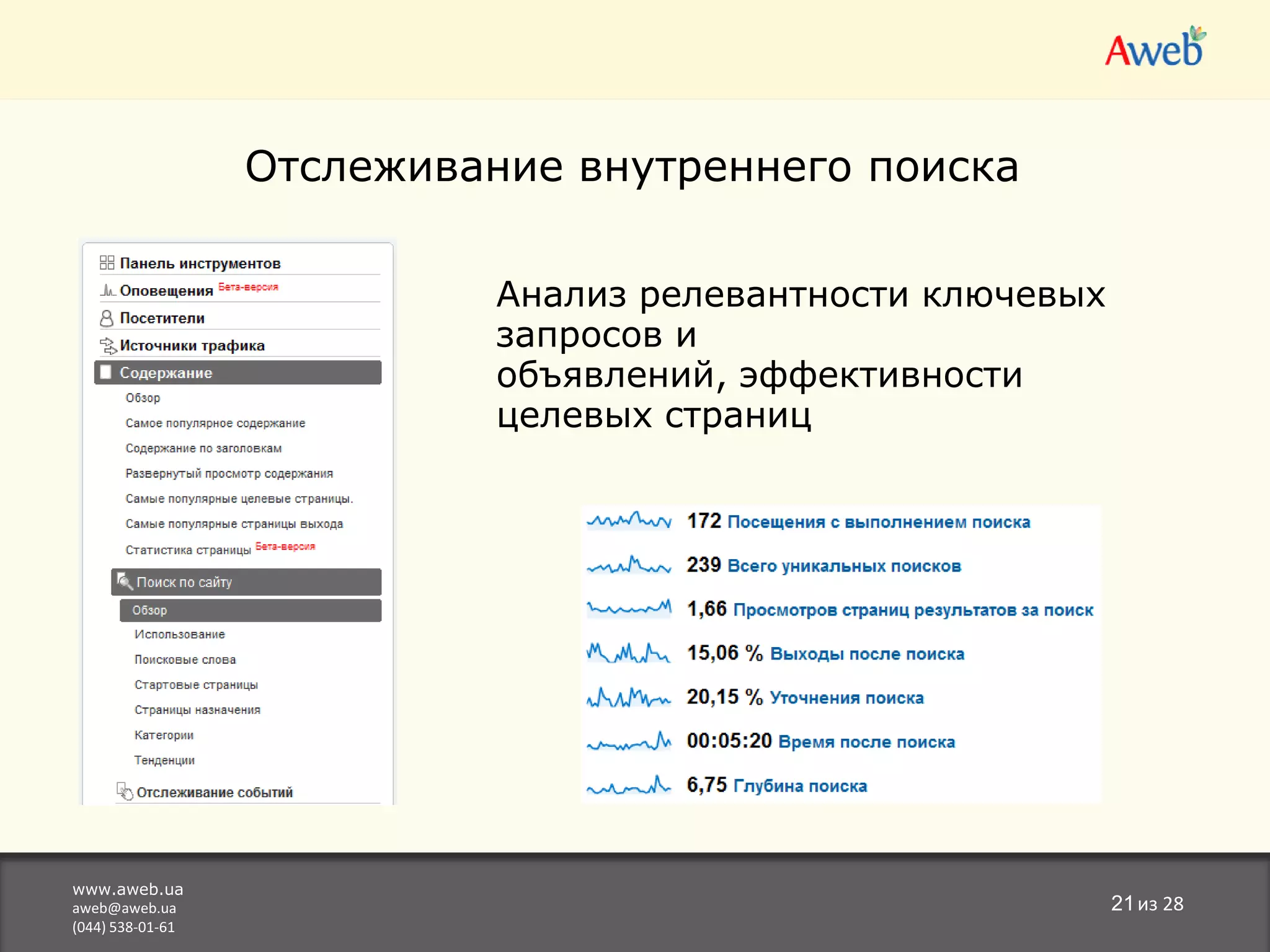Click the Источники трафика arrows icon
The image size is (1270, 952).
point(108,345)
